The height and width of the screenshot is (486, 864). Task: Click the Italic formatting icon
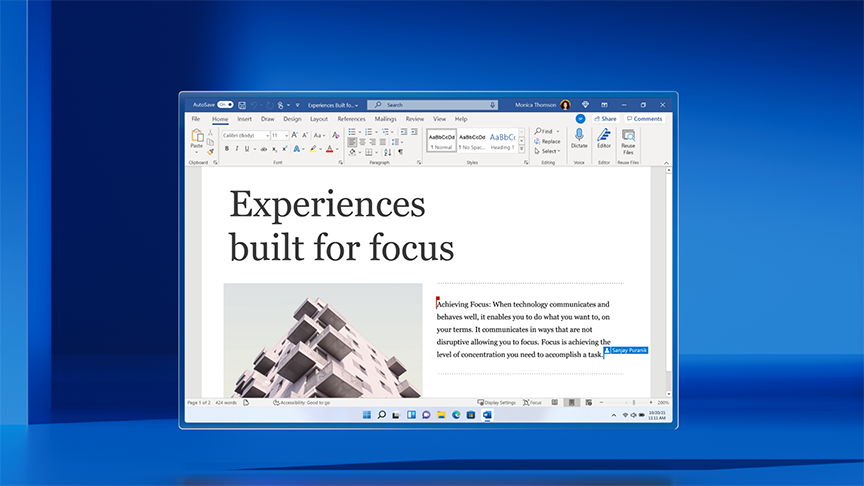tap(237, 149)
